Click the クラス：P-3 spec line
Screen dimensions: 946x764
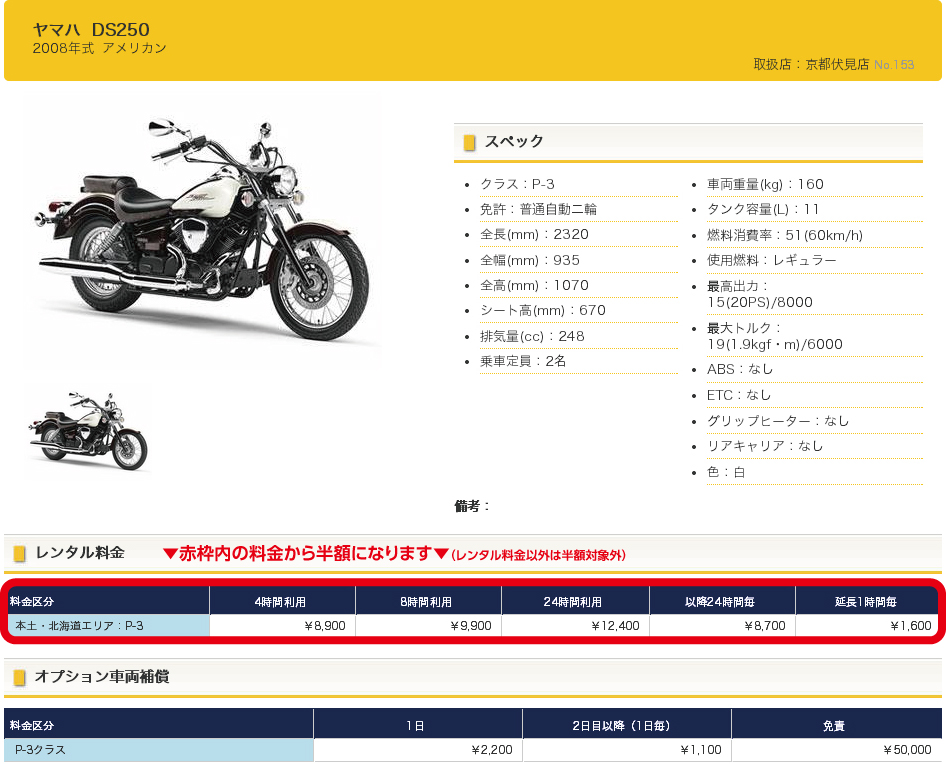(x=517, y=184)
